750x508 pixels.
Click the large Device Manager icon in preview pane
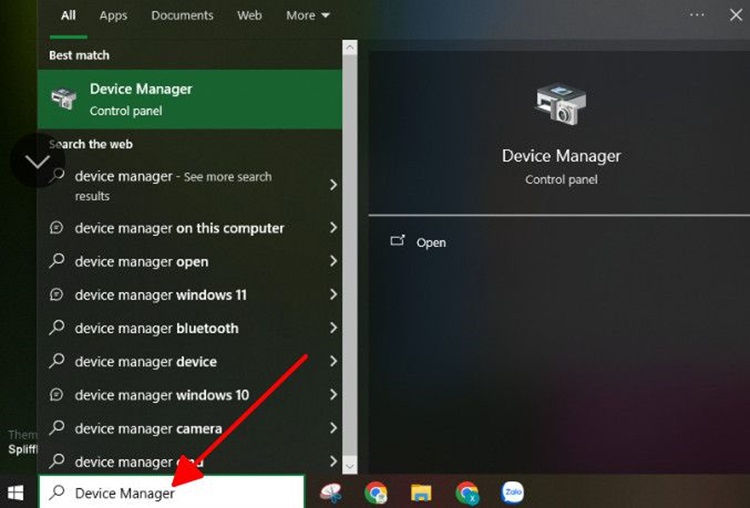tap(561, 105)
